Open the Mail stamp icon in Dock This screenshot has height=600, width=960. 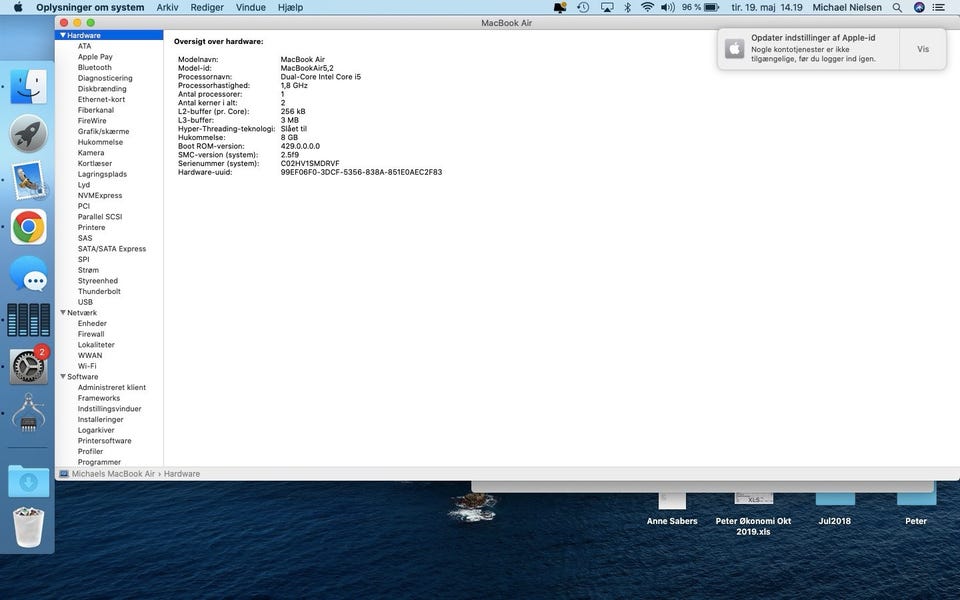[28, 180]
